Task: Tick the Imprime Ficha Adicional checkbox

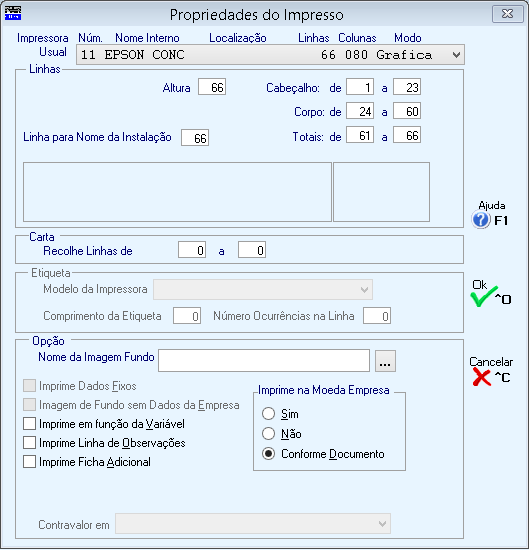Action: [x=29, y=461]
